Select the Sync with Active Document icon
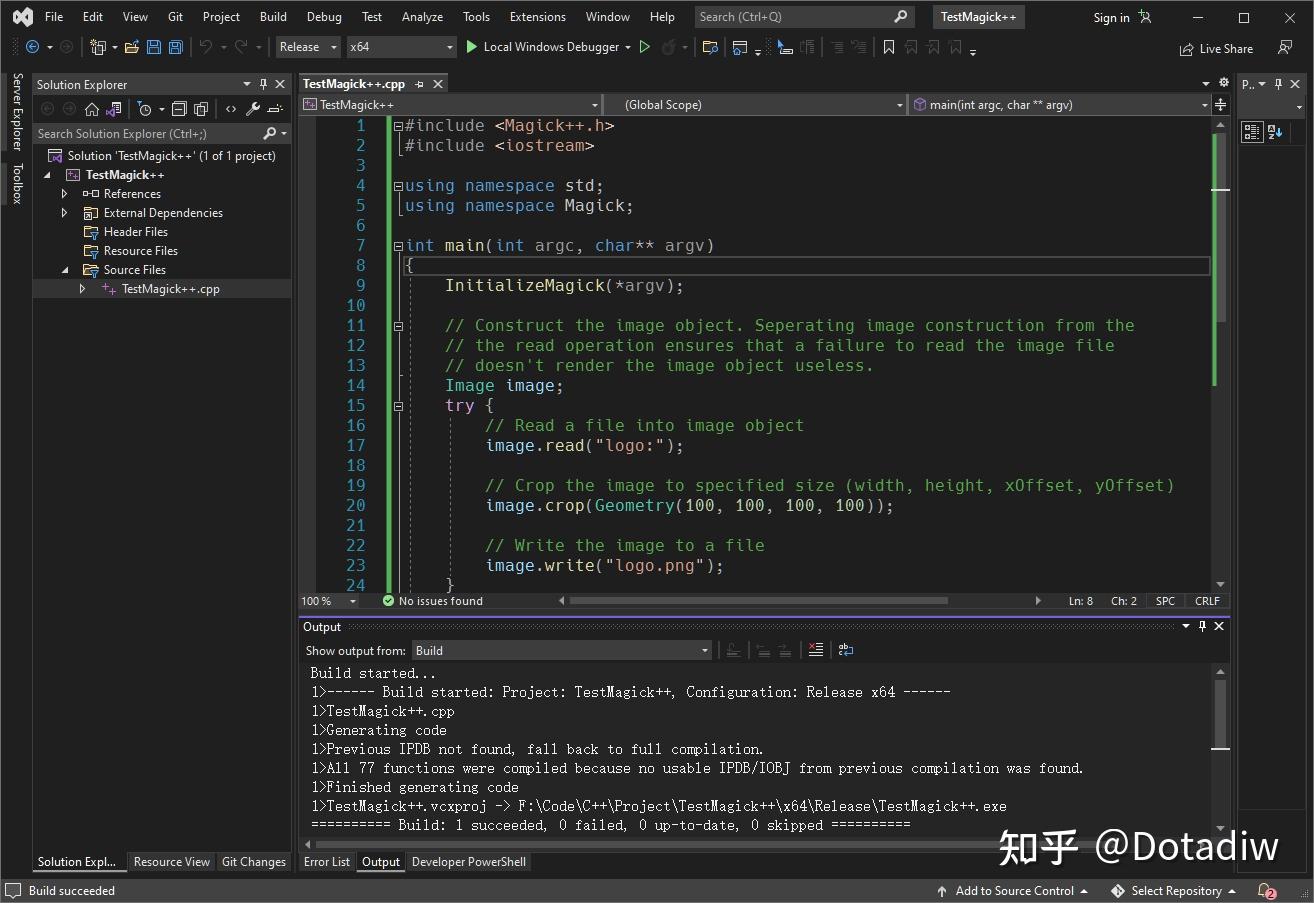Image resolution: width=1314 pixels, height=903 pixels. (x=113, y=108)
